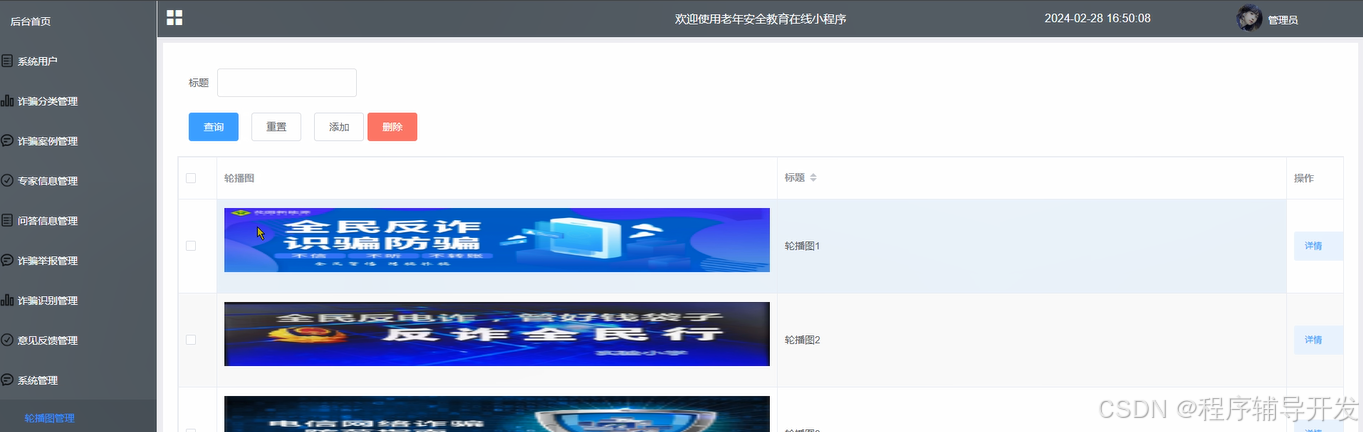
Task: Click the red 删除 button
Action: (392, 127)
